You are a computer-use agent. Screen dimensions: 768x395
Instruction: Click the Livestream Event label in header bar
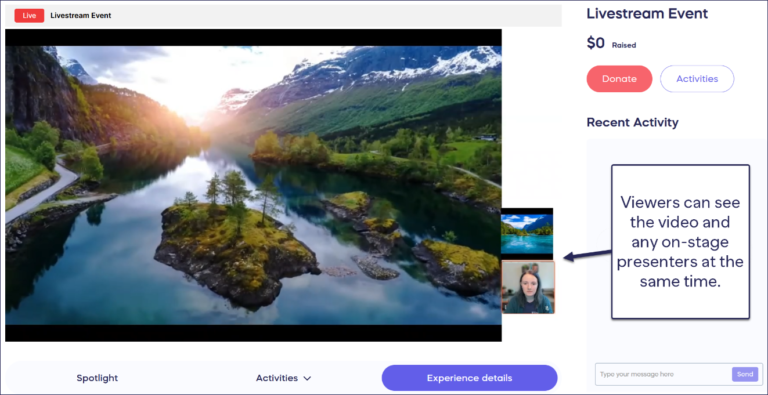coord(81,16)
